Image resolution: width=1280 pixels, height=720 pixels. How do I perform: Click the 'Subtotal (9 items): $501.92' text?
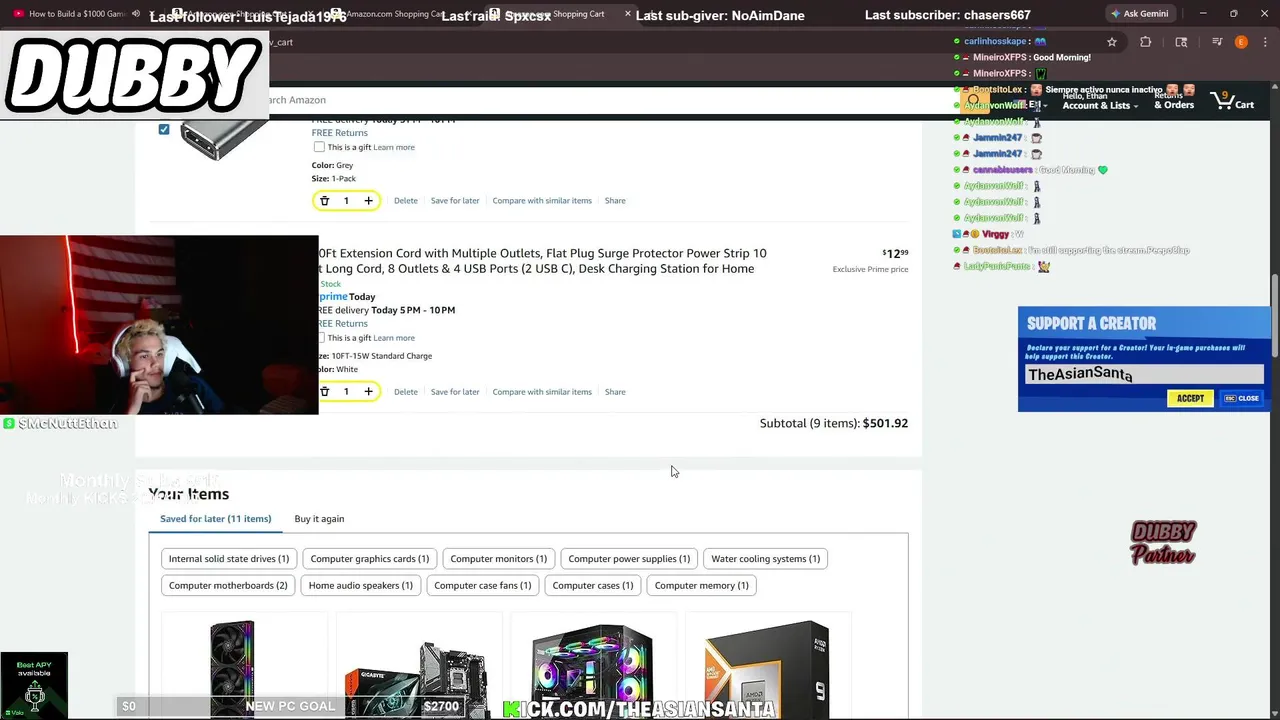click(834, 424)
